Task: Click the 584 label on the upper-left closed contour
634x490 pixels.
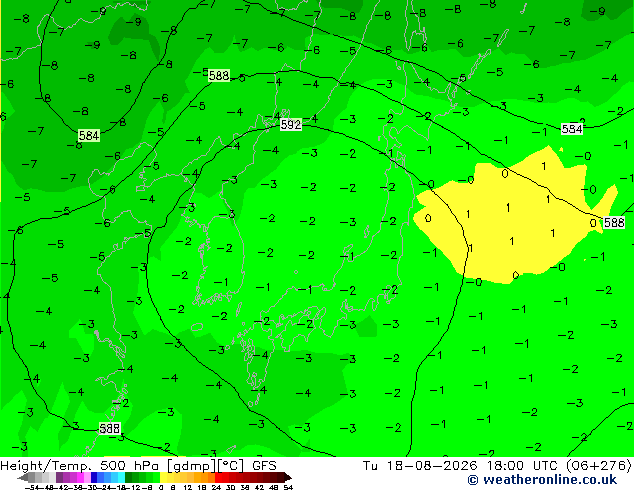Action: [x=89, y=135]
